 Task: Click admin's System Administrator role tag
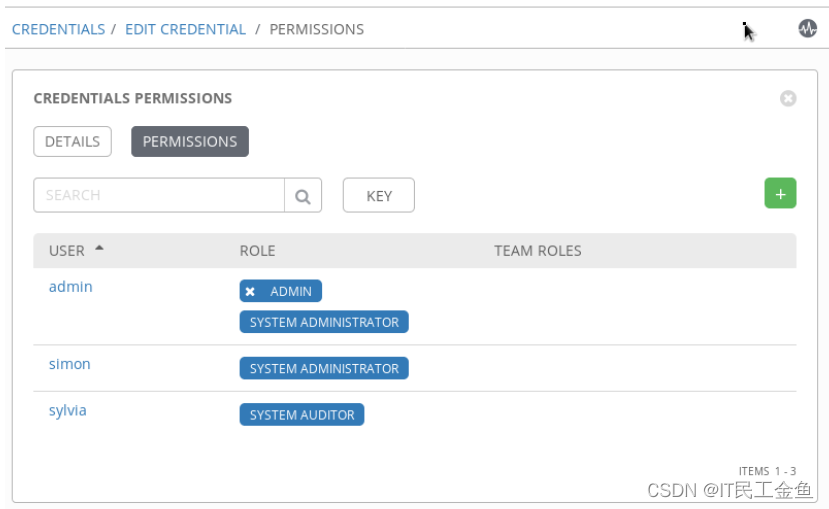[324, 322]
